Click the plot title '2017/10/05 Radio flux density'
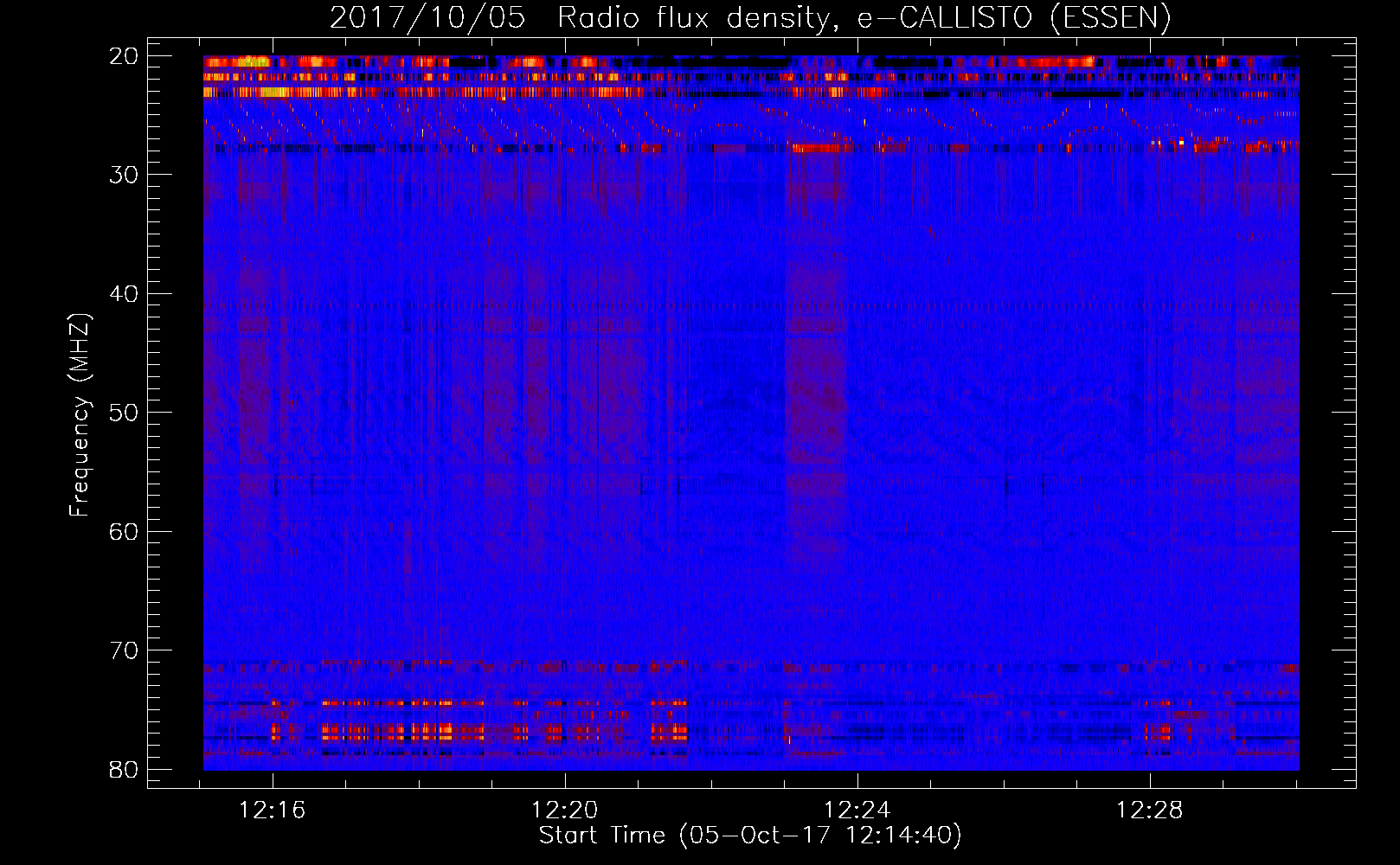This screenshot has width=1400, height=865. click(x=749, y=17)
